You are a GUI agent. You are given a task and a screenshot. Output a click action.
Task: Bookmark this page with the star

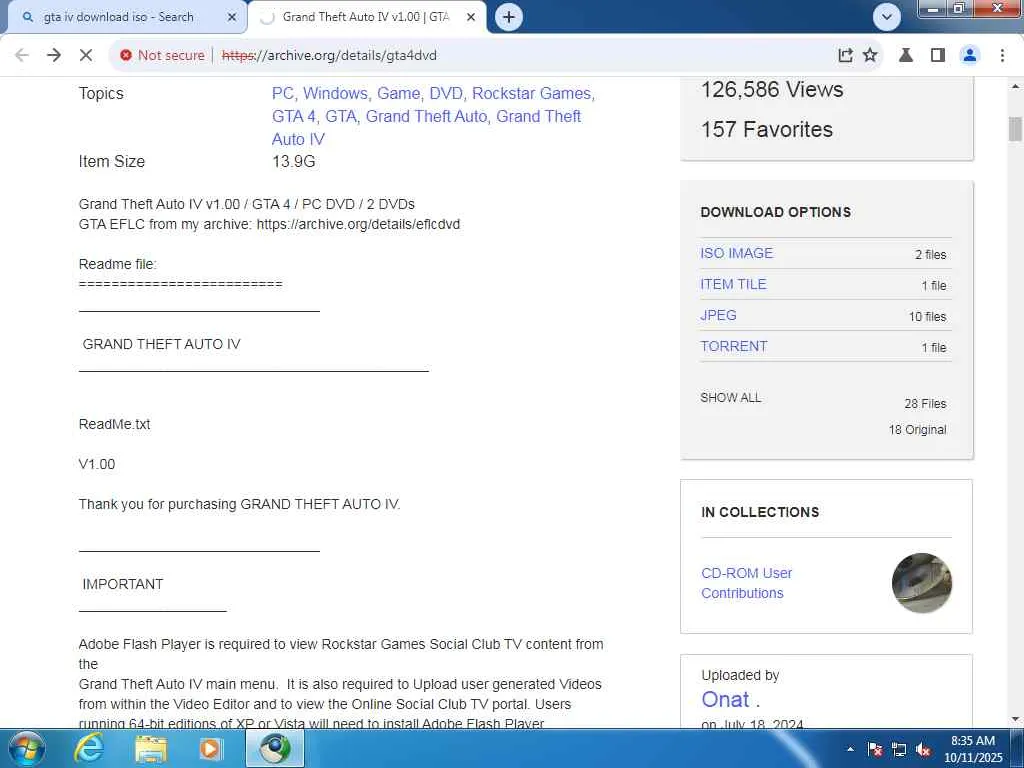click(x=870, y=56)
